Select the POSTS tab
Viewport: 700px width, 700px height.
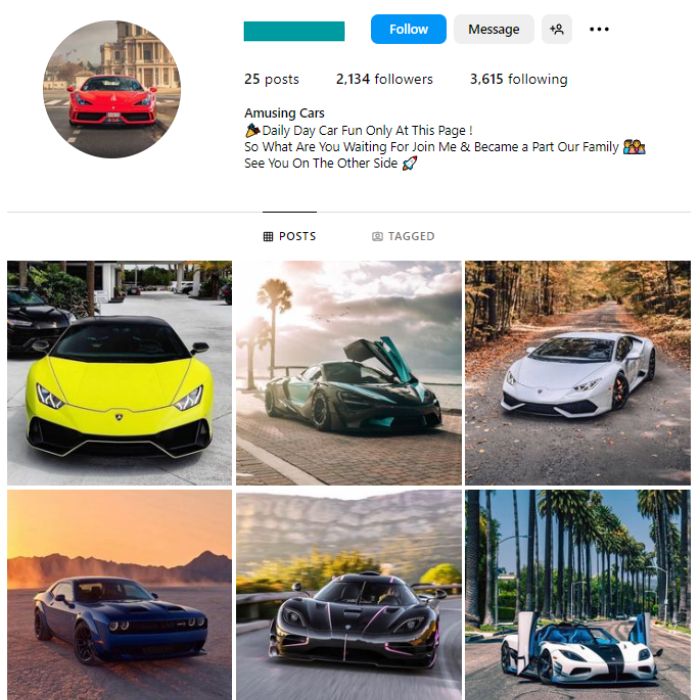[289, 236]
